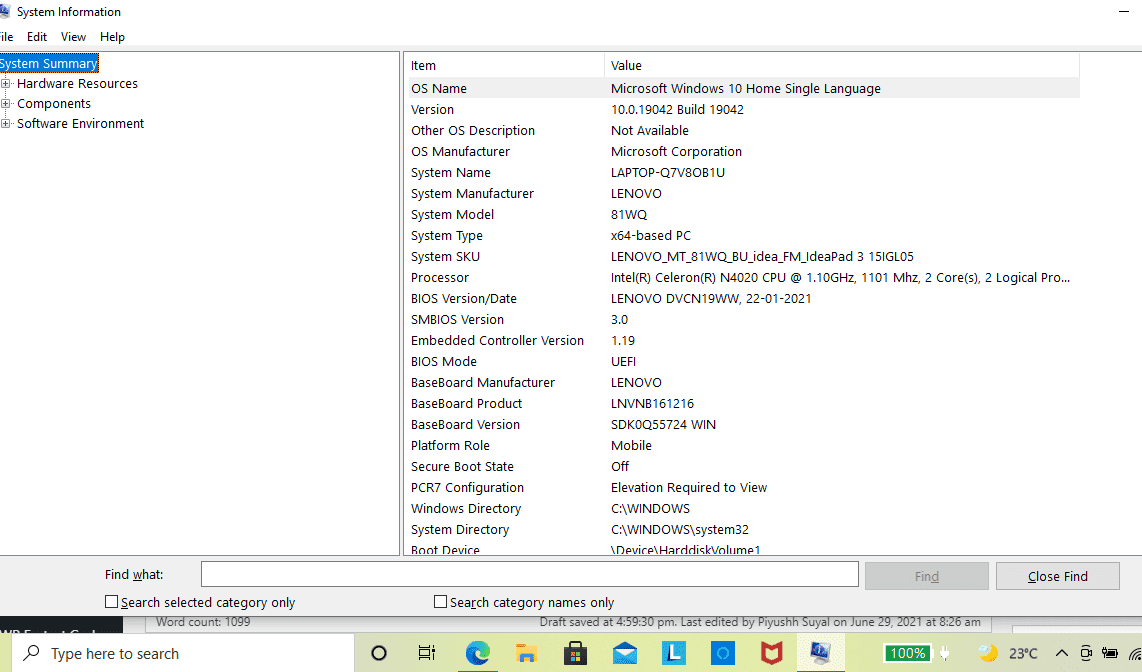
Task: Open the File menu
Action: [6, 36]
